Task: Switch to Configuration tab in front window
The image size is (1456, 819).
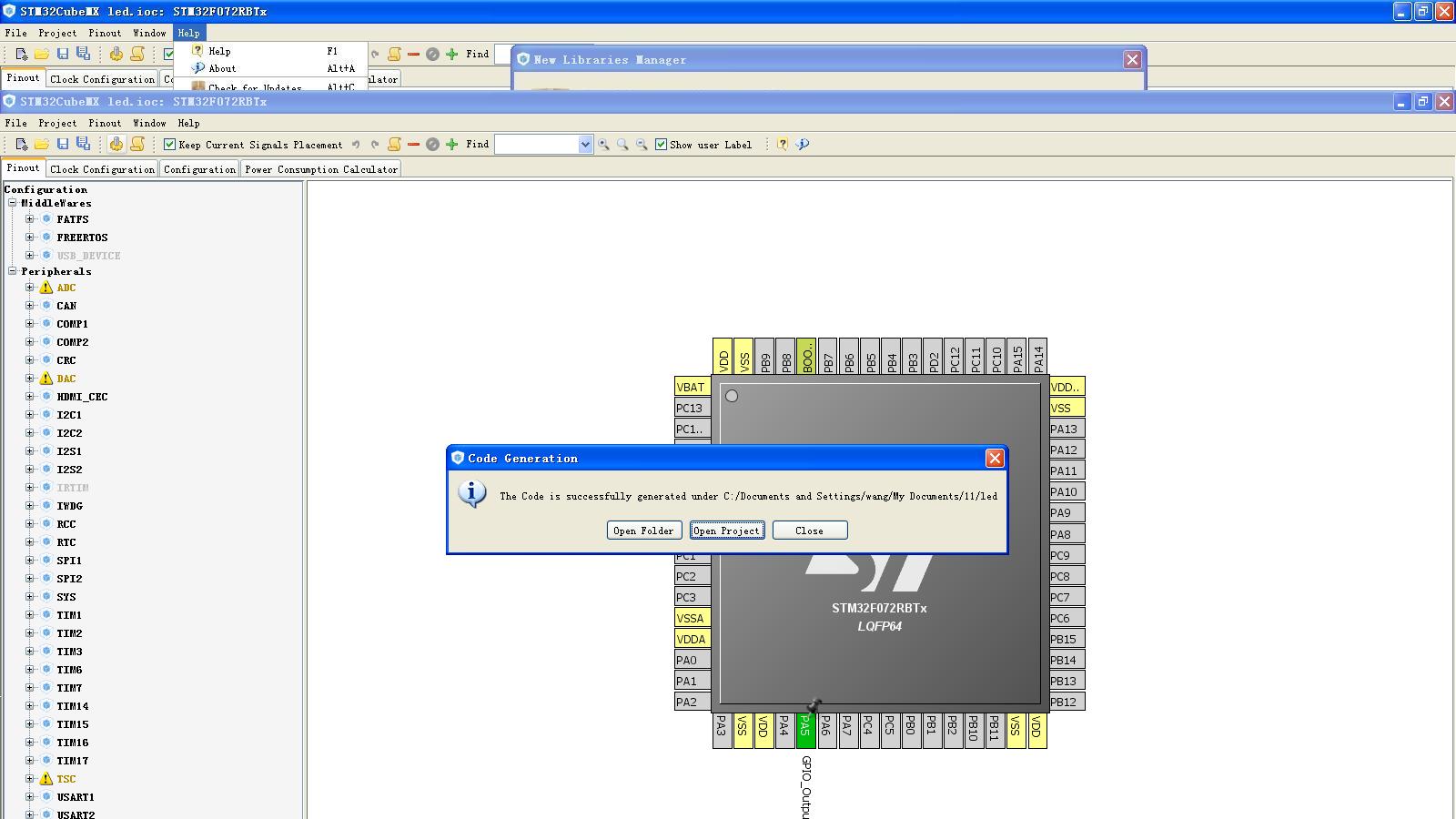Action: coord(199,169)
